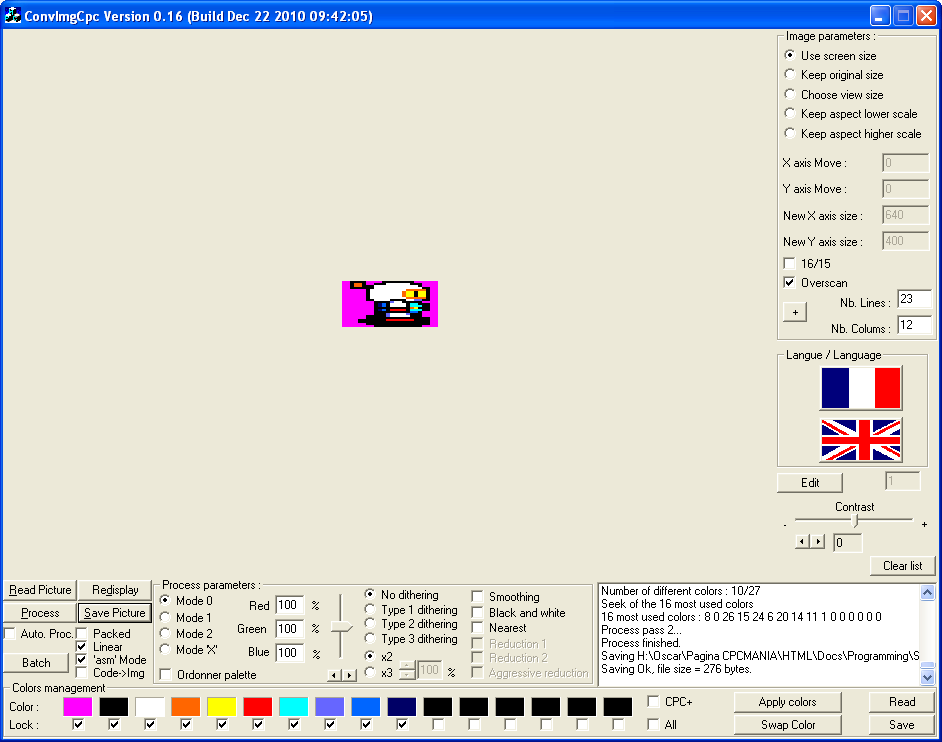The width and height of the screenshot is (942, 742).
Task: Click the Clear list button
Action: [902, 566]
